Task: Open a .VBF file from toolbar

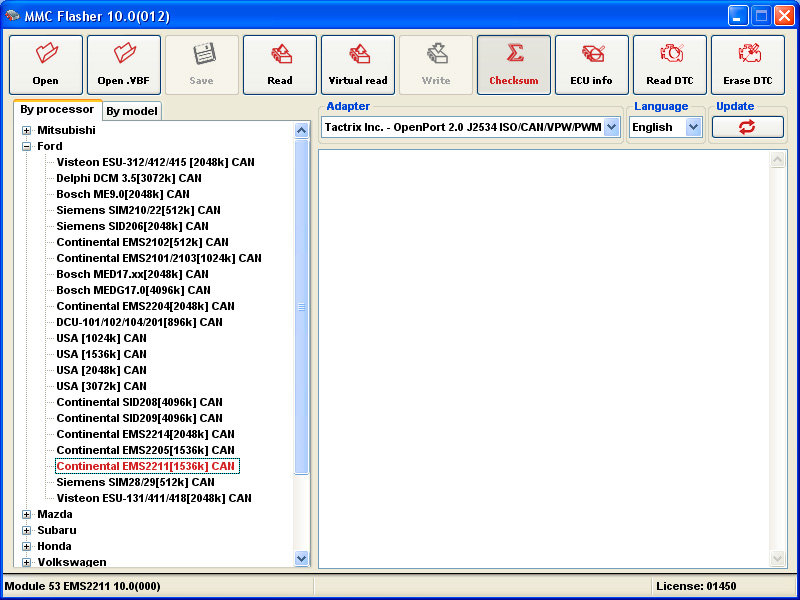Action: click(x=124, y=65)
